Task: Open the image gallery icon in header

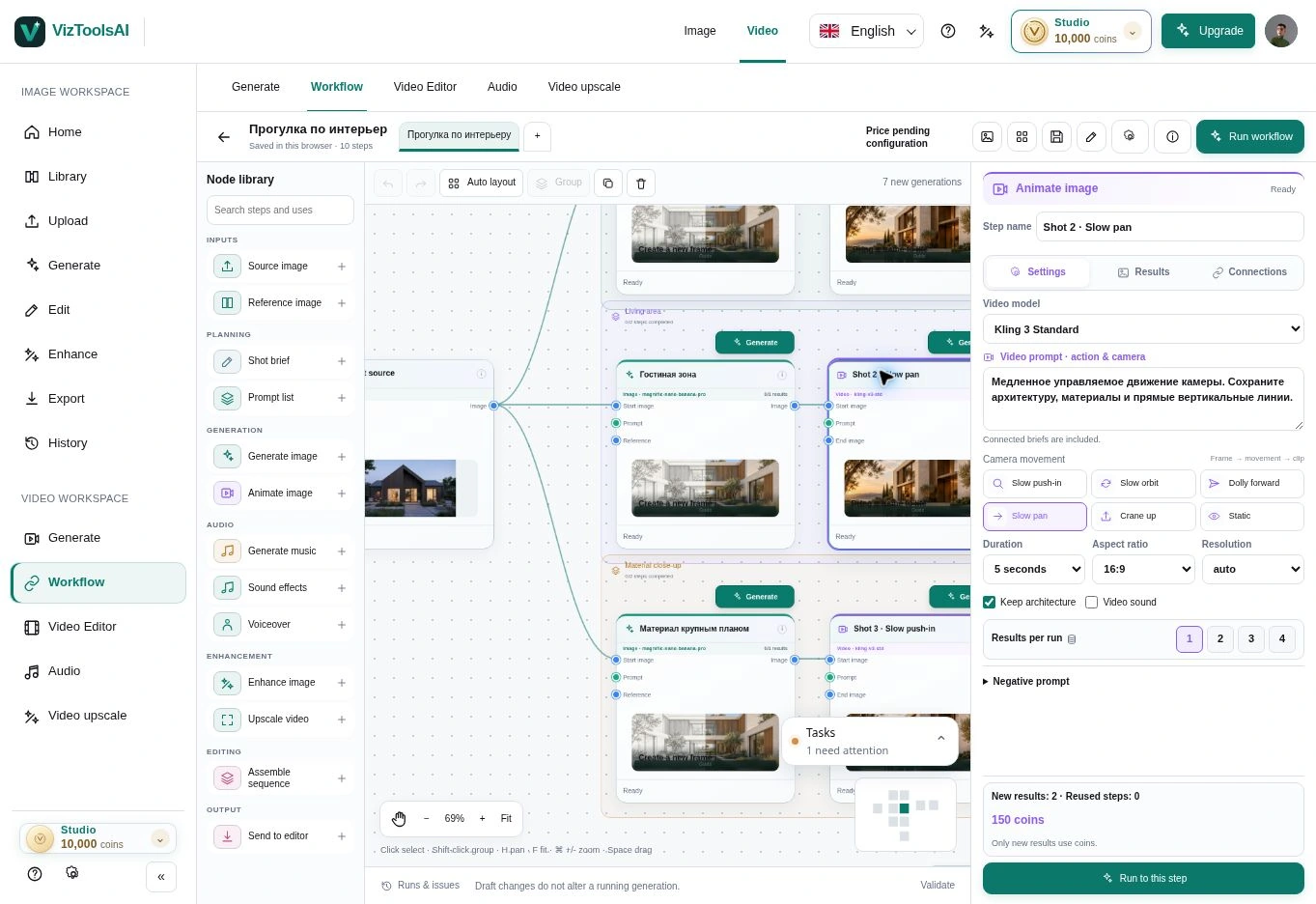Action: click(987, 137)
